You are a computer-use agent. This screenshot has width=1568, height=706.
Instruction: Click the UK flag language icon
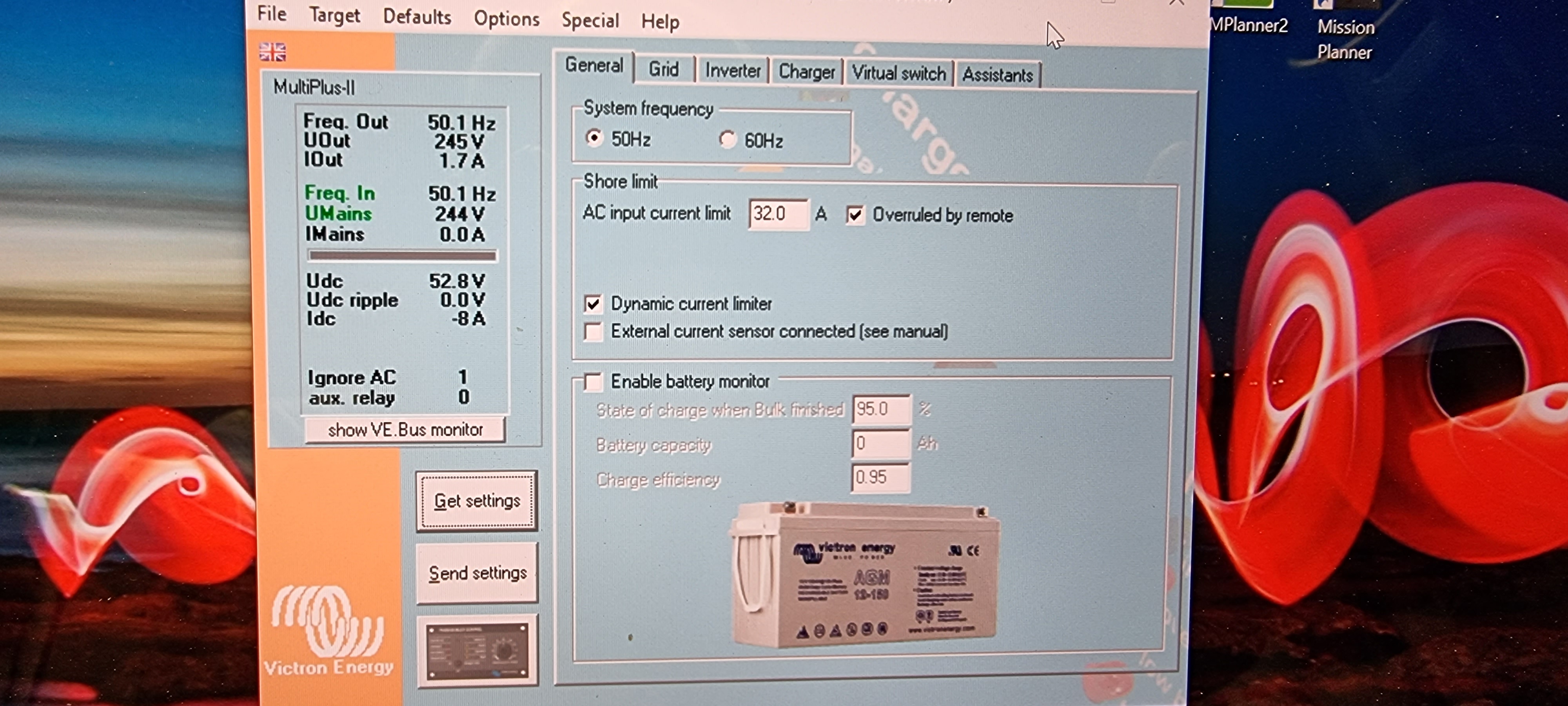pos(272,53)
